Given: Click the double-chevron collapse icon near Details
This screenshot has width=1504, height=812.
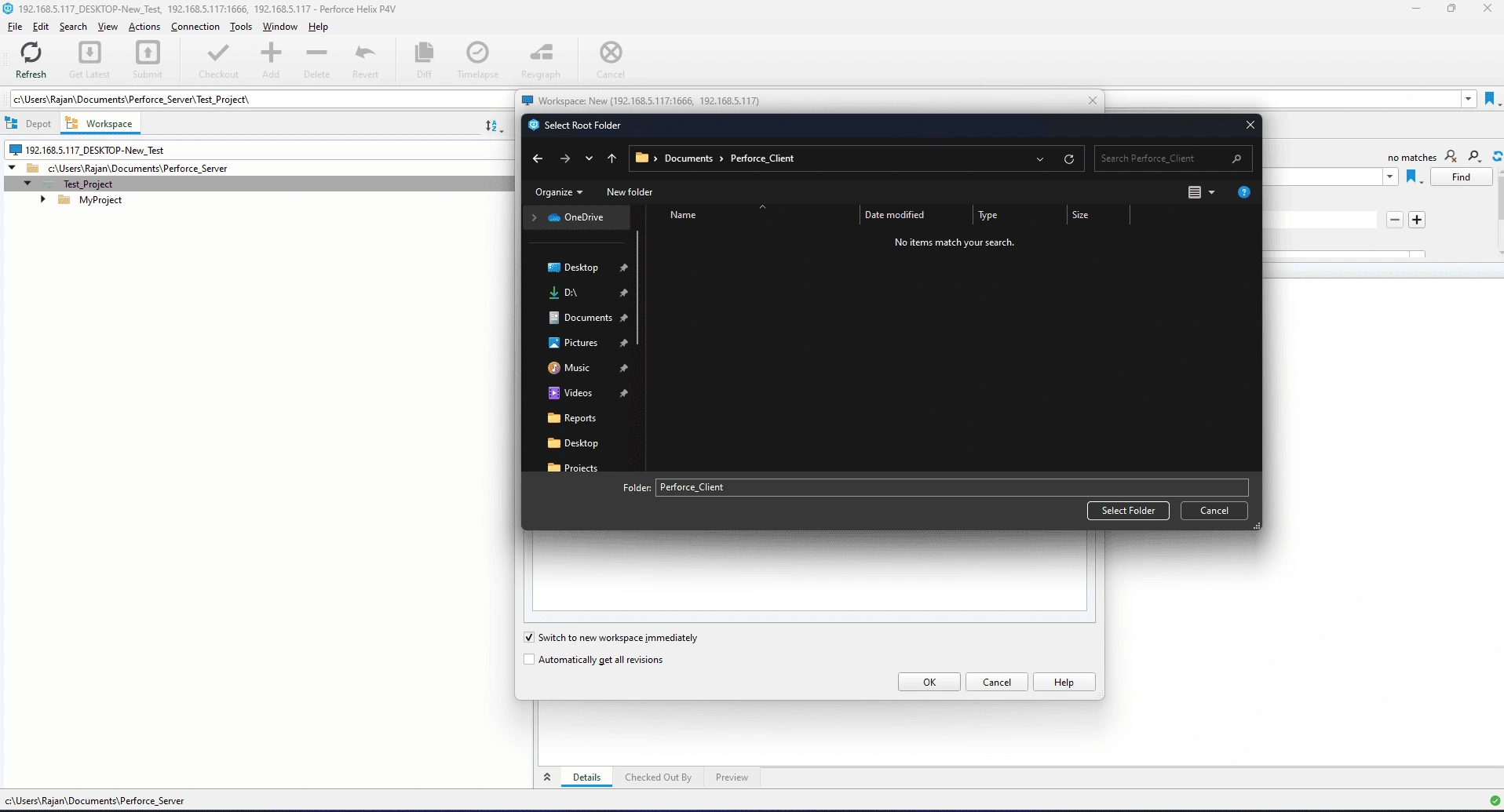Looking at the screenshot, I should pyautogui.click(x=547, y=777).
